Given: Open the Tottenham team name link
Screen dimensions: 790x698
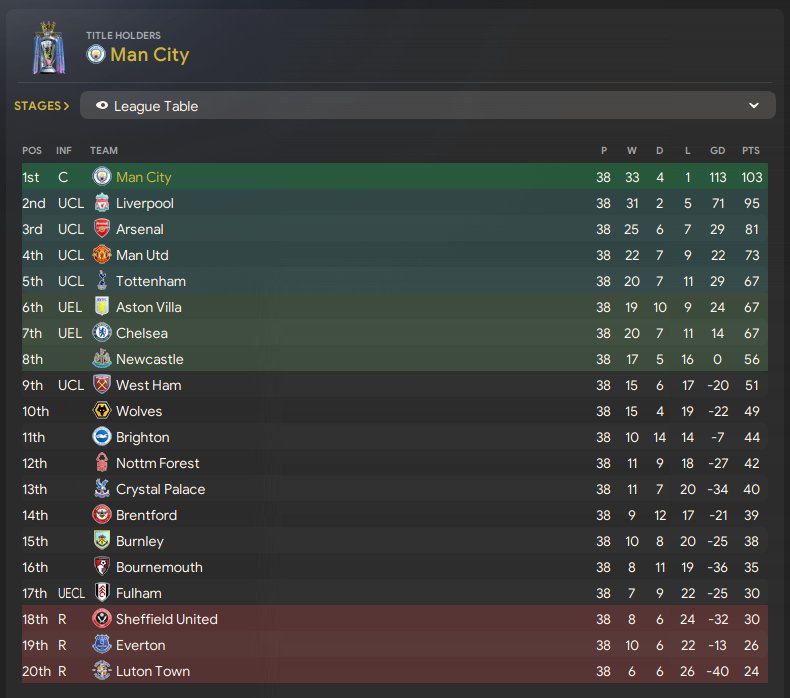Looking at the screenshot, I should (151, 281).
